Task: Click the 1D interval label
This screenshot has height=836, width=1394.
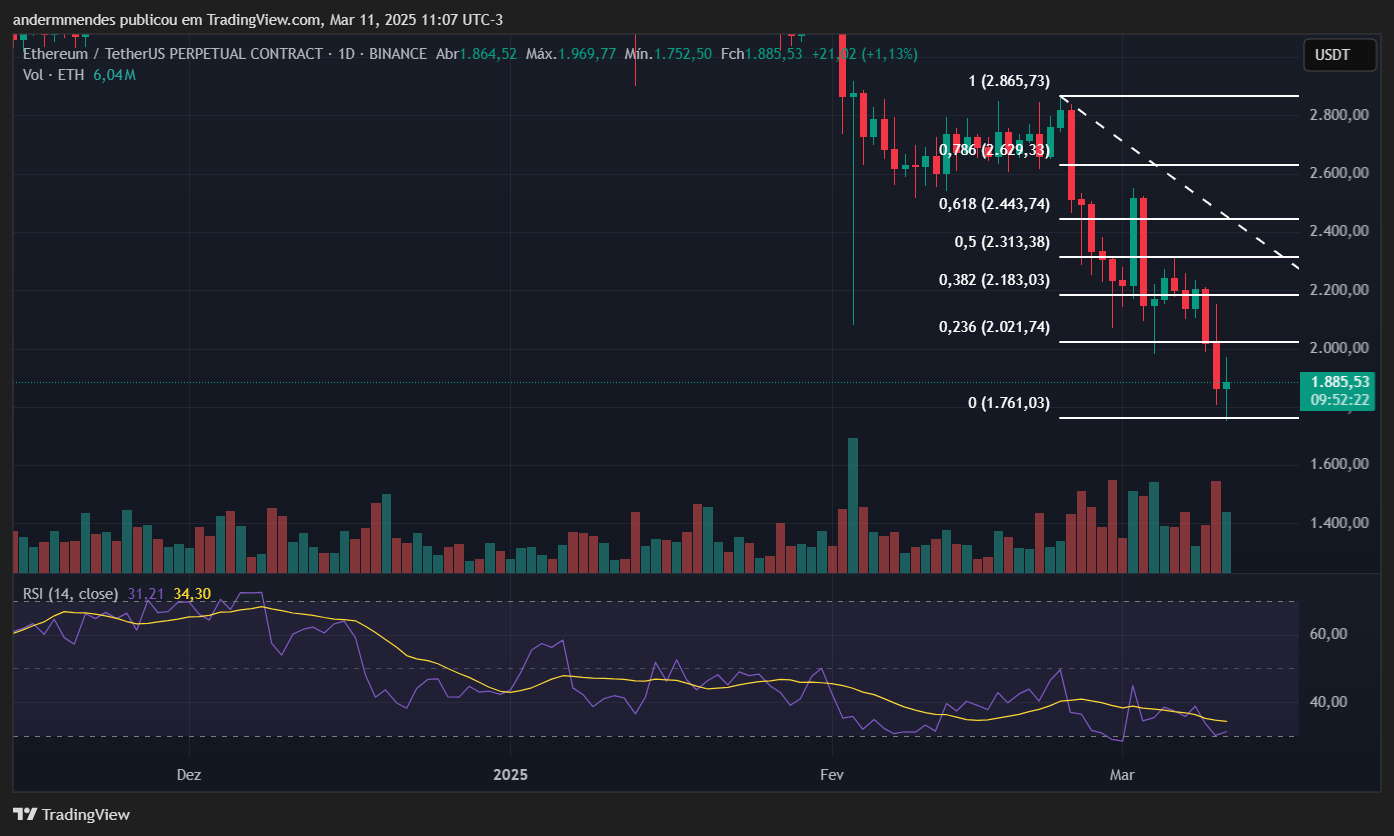Action: [348, 53]
